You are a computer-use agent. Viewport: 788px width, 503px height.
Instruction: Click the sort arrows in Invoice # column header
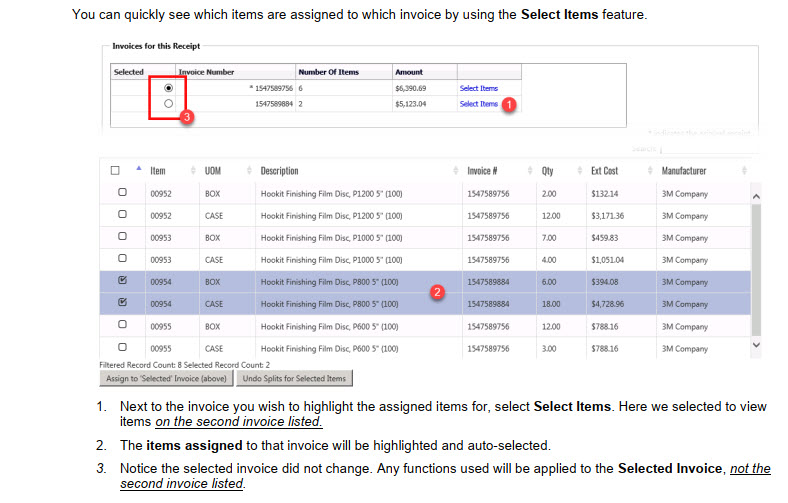coord(456,171)
